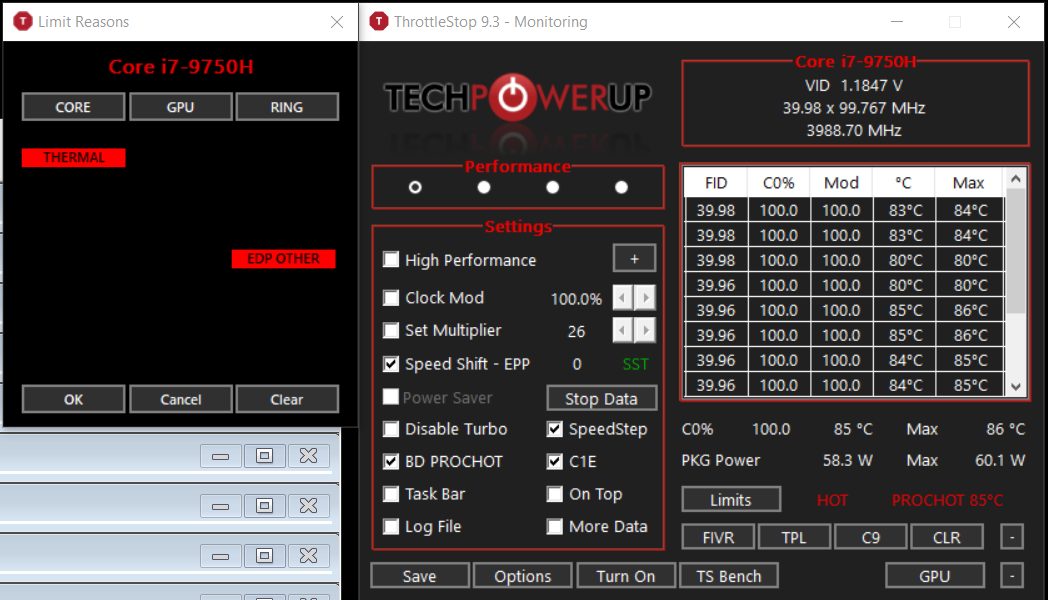Uncheck Speed Shift - EPP checkbox

tap(391, 364)
